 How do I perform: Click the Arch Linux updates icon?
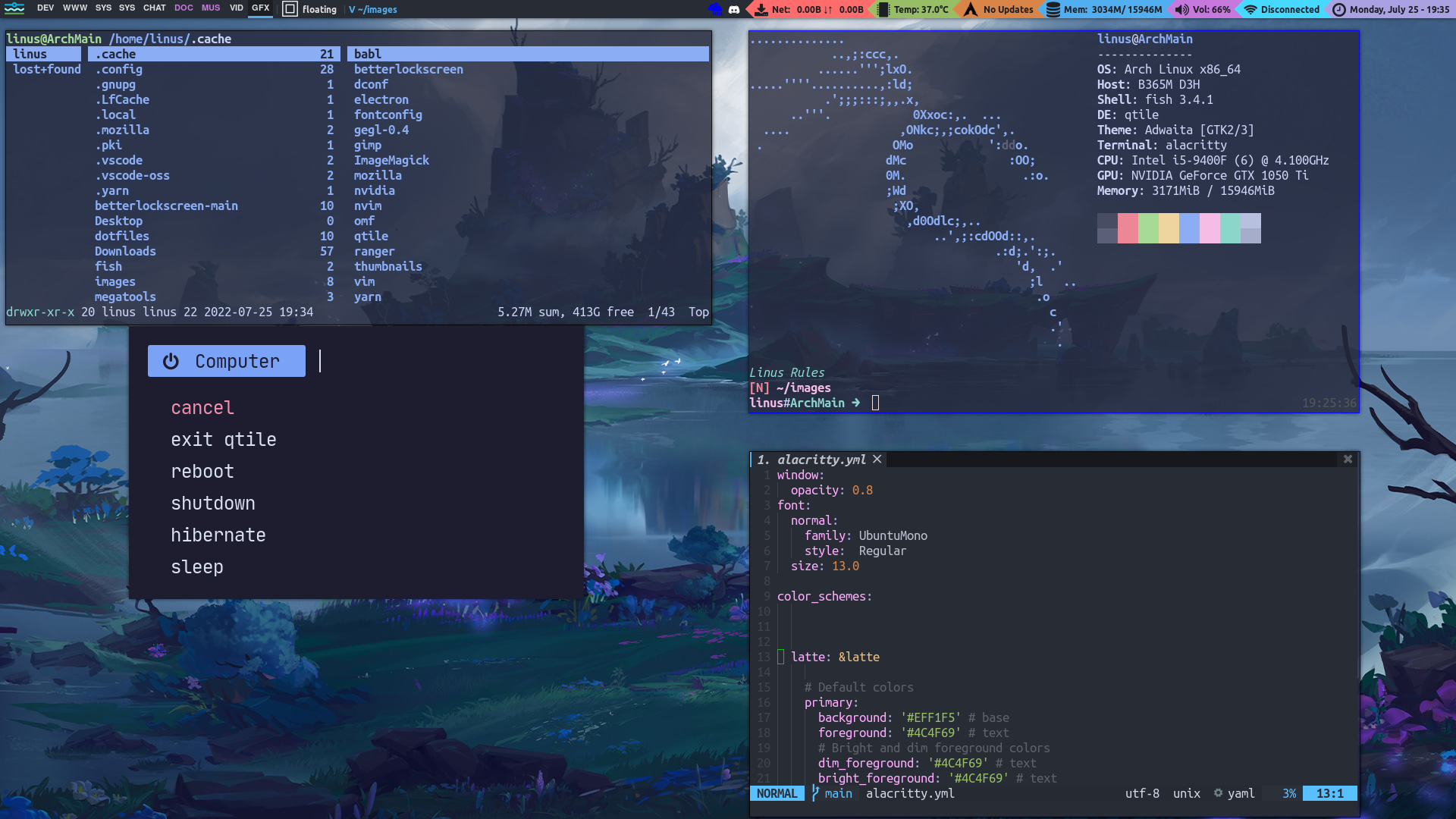[x=971, y=9]
